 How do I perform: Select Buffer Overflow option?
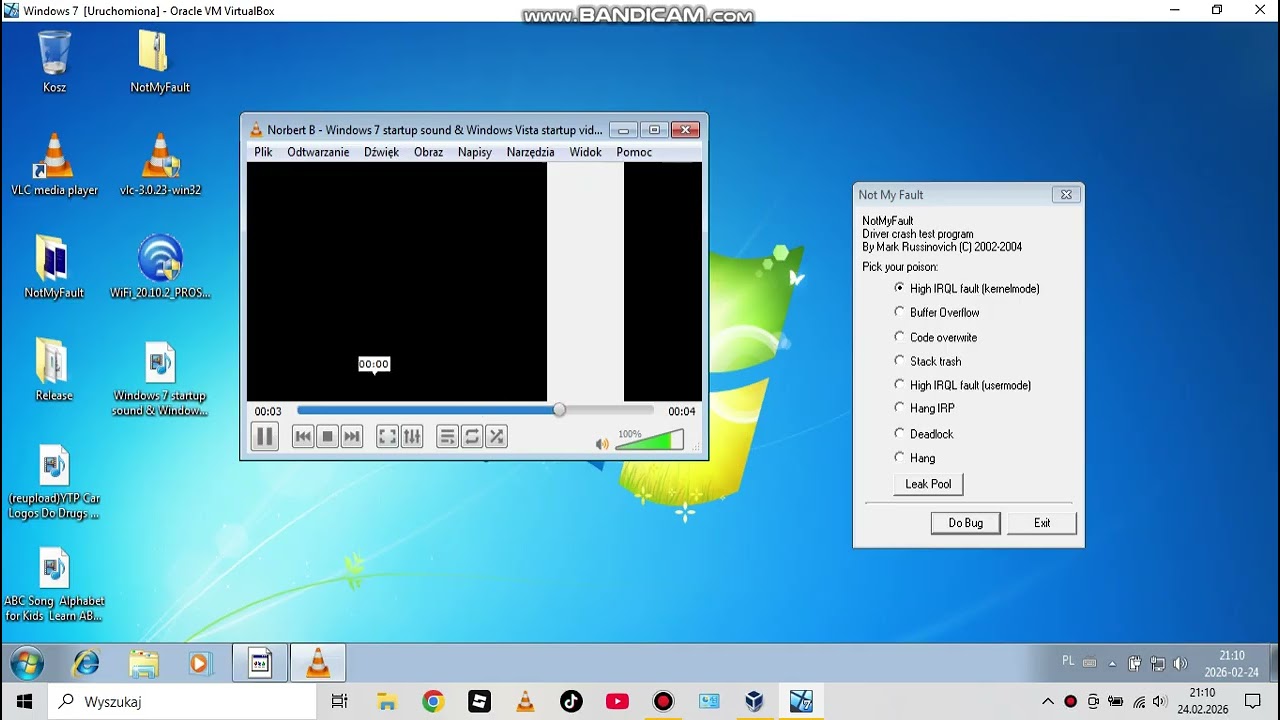coord(937,312)
